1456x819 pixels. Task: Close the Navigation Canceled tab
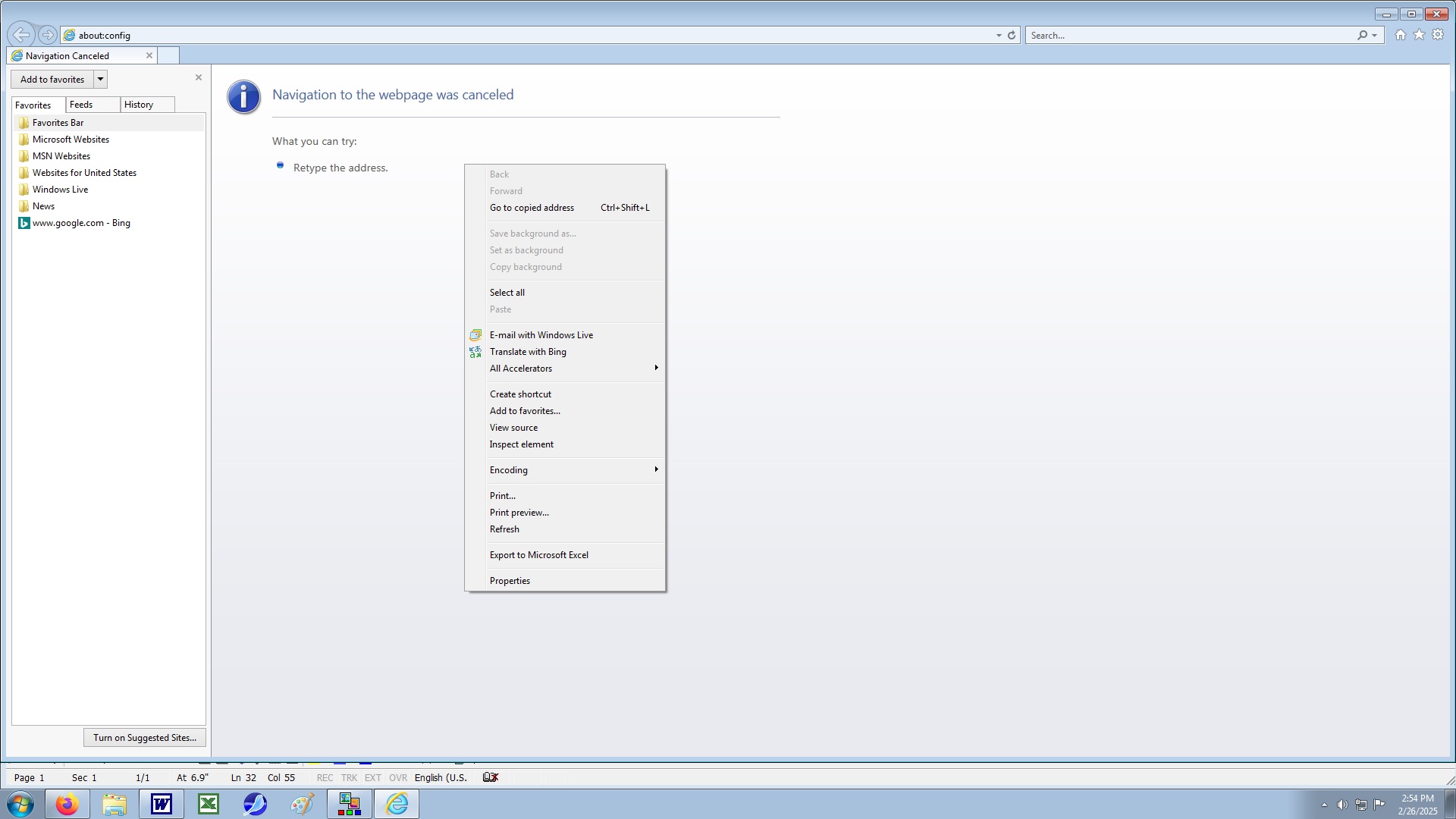[149, 55]
